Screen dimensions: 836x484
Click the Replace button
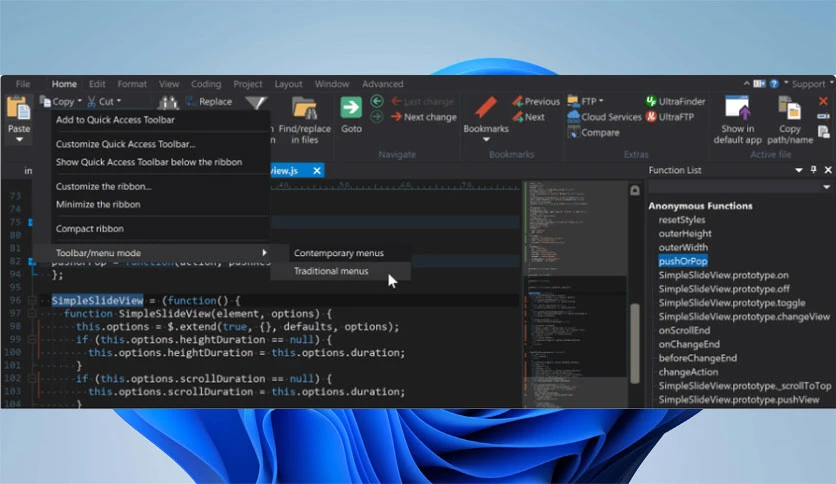208,101
